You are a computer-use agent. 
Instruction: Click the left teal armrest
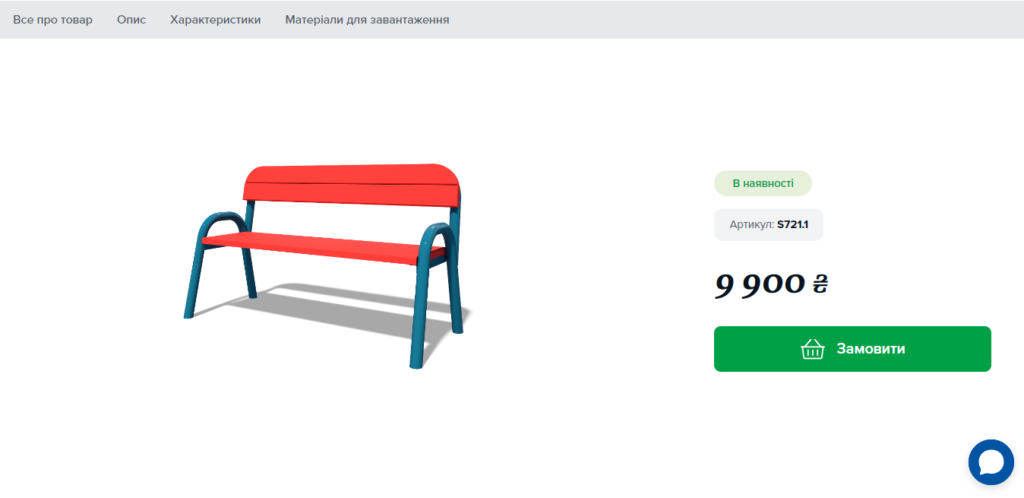(x=214, y=226)
